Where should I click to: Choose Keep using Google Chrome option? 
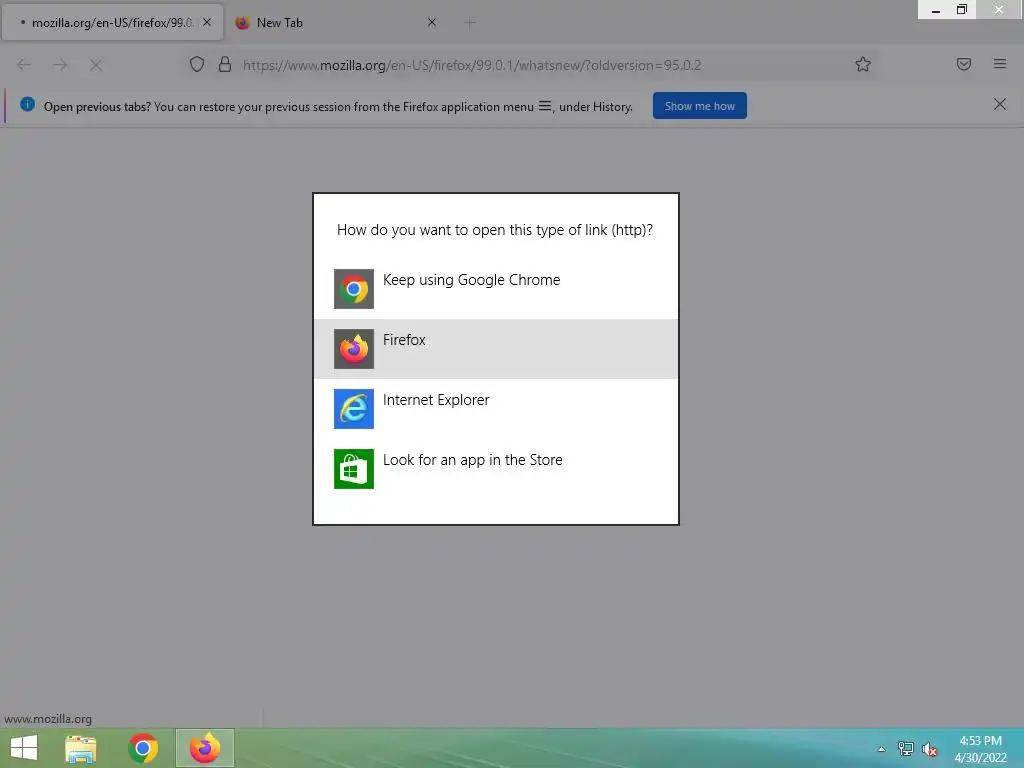[x=496, y=289]
